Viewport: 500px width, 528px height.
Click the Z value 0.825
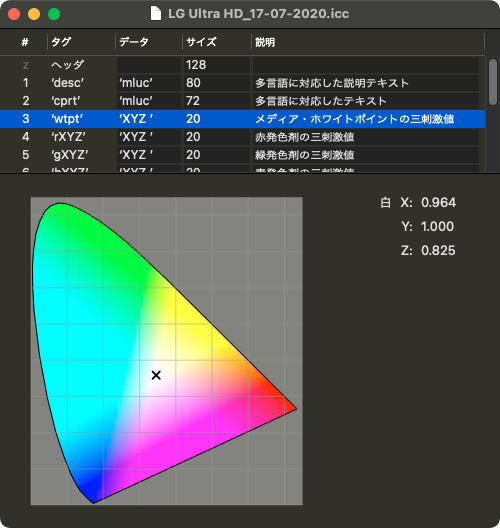(x=438, y=251)
